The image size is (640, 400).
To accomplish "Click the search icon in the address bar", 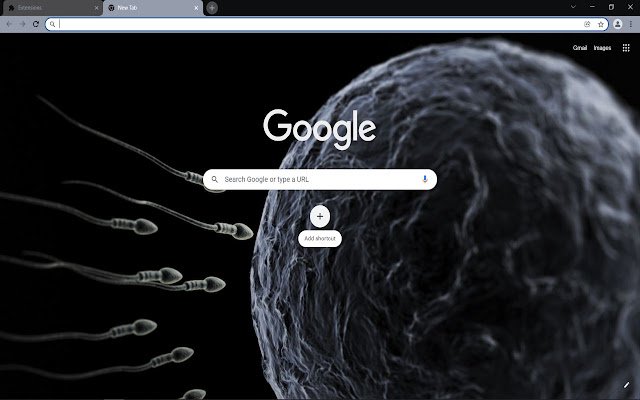I will click(52, 24).
